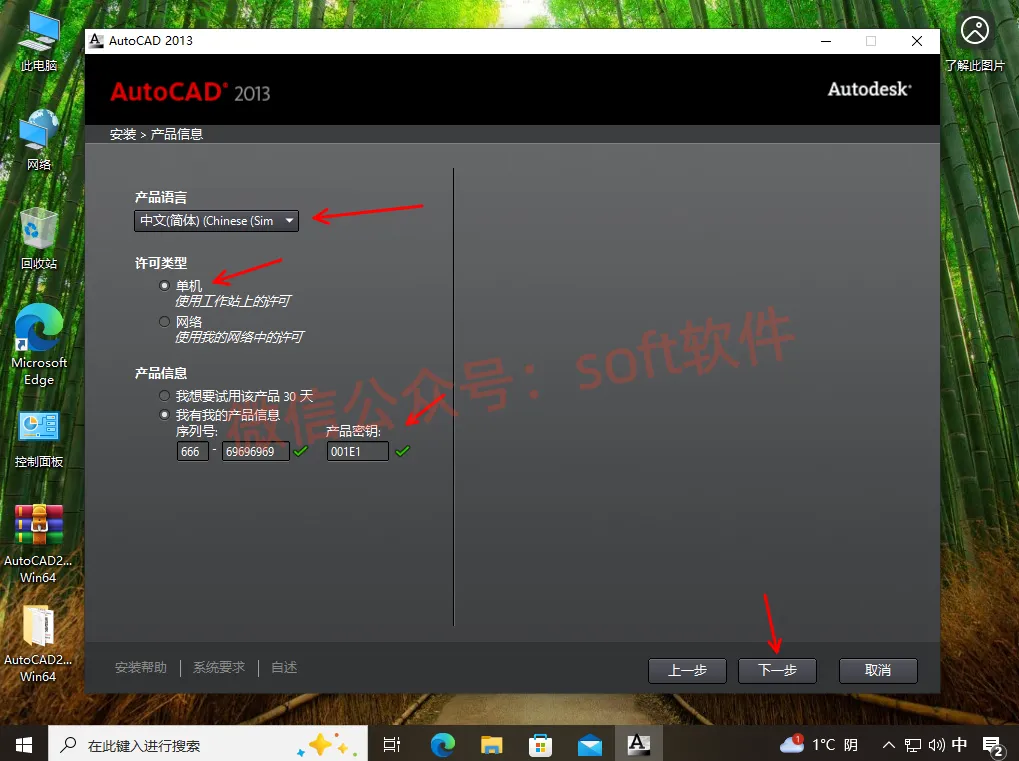The height and width of the screenshot is (761, 1019).
Task: Select the 此电脑 This PC desktop icon
Action: point(39,43)
